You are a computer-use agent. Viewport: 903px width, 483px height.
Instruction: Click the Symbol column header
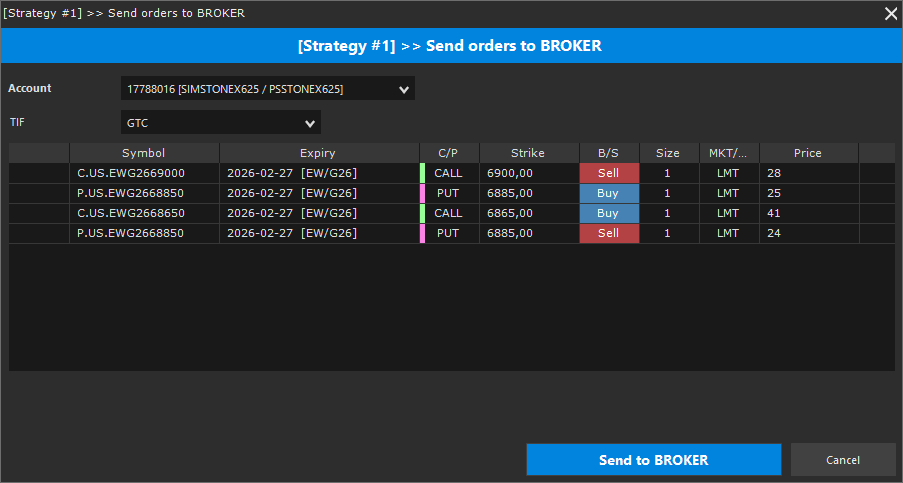(144, 153)
